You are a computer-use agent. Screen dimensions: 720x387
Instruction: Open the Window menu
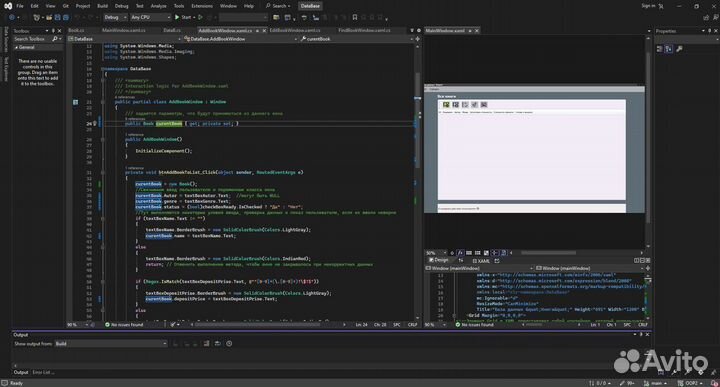tap(228, 6)
